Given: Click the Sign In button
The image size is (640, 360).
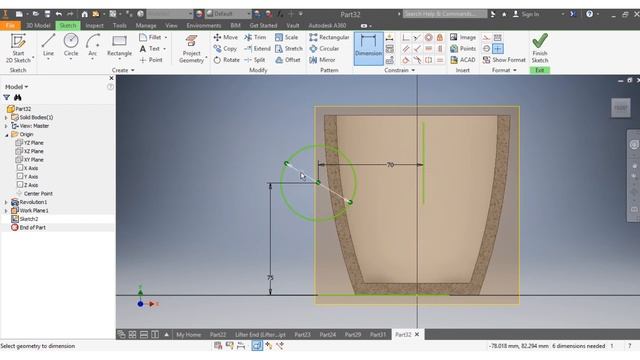Looking at the screenshot, I should point(526,14).
